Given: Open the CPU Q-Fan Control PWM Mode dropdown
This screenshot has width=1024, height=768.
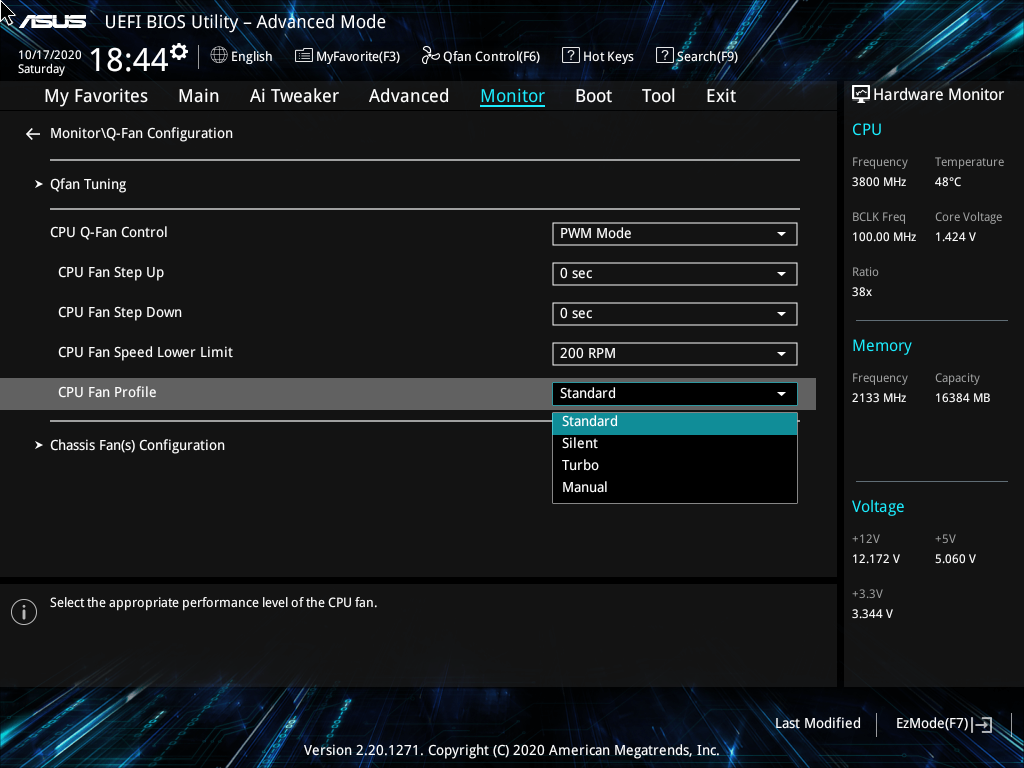Looking at the screenshot, I should click(x=675, y=234).
